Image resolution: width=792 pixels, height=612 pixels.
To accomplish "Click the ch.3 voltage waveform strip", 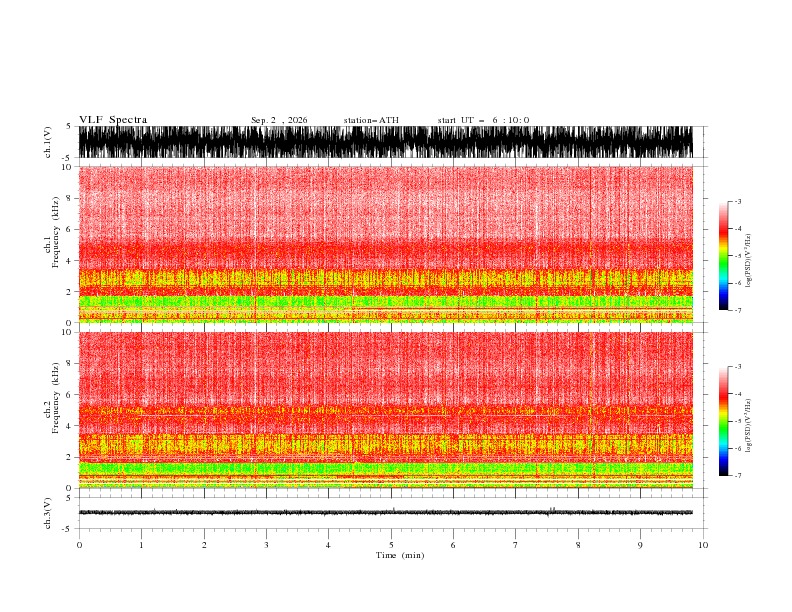I will (x=385, y=513).
